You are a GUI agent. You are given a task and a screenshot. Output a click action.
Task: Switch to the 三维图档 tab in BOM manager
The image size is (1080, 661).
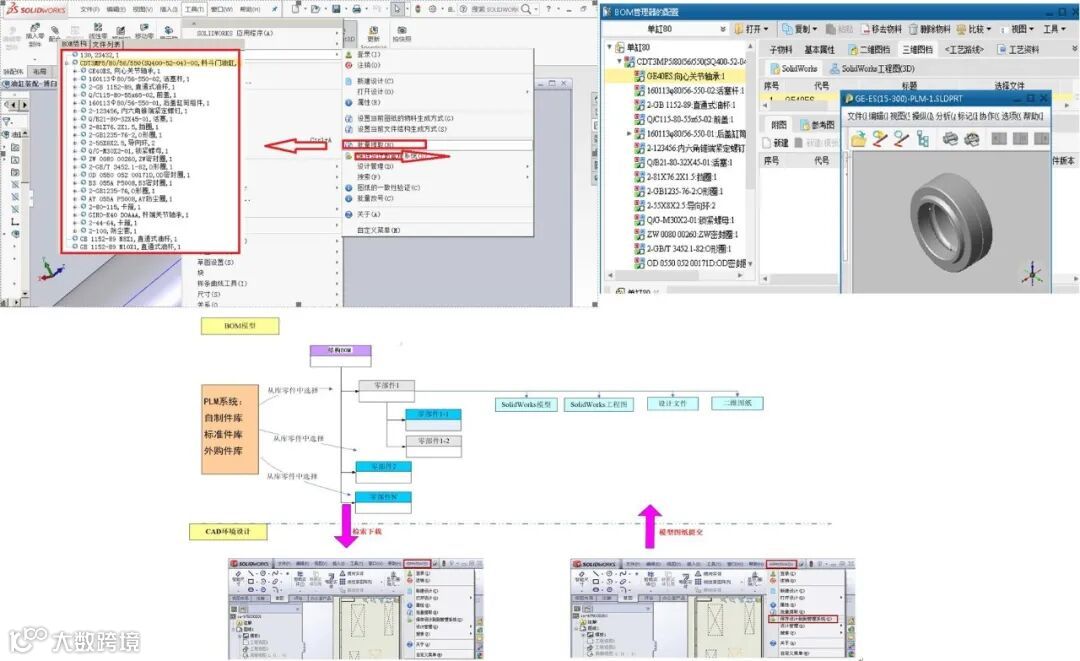[917, 50]
